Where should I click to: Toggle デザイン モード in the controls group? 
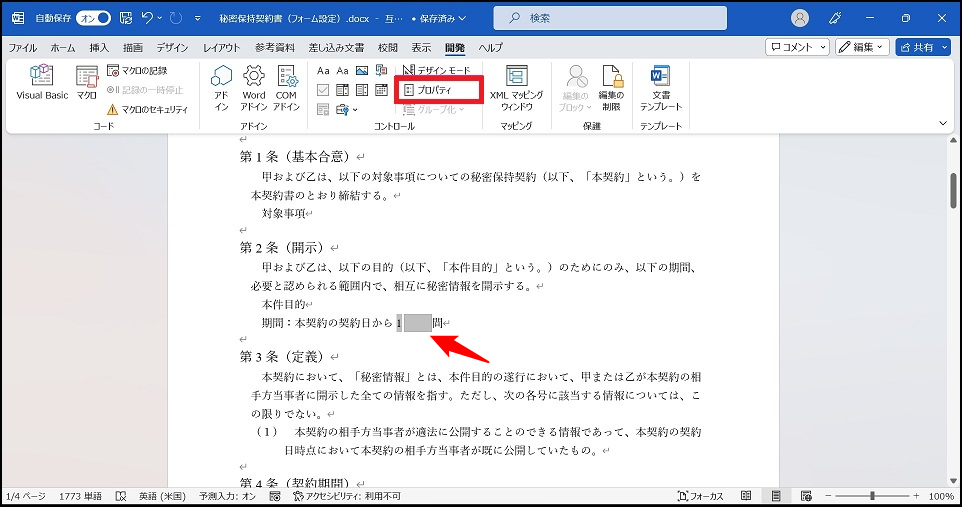(x=436, y=71)
